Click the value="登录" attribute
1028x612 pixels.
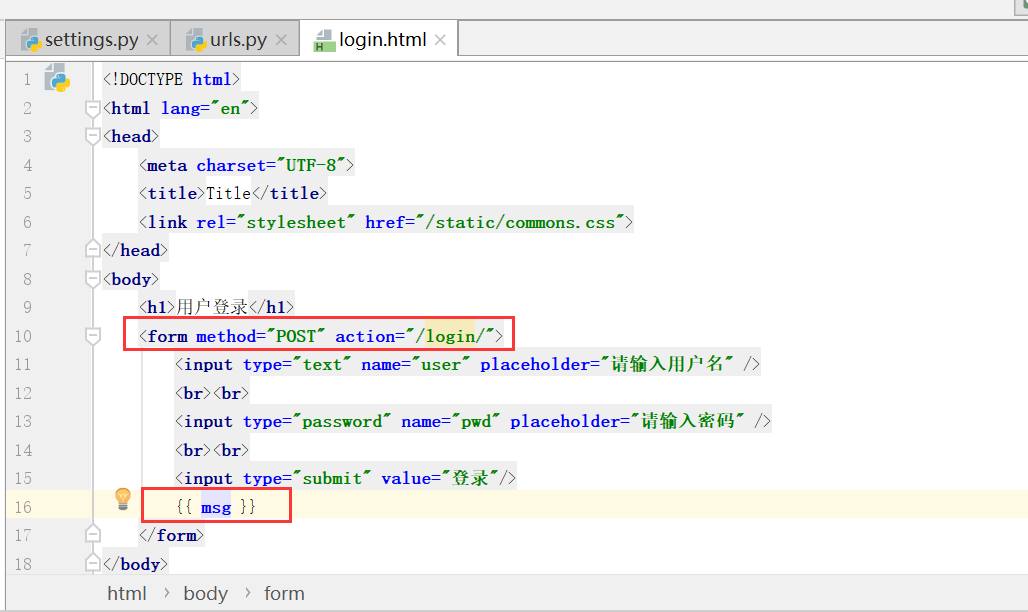pos(440,478)
